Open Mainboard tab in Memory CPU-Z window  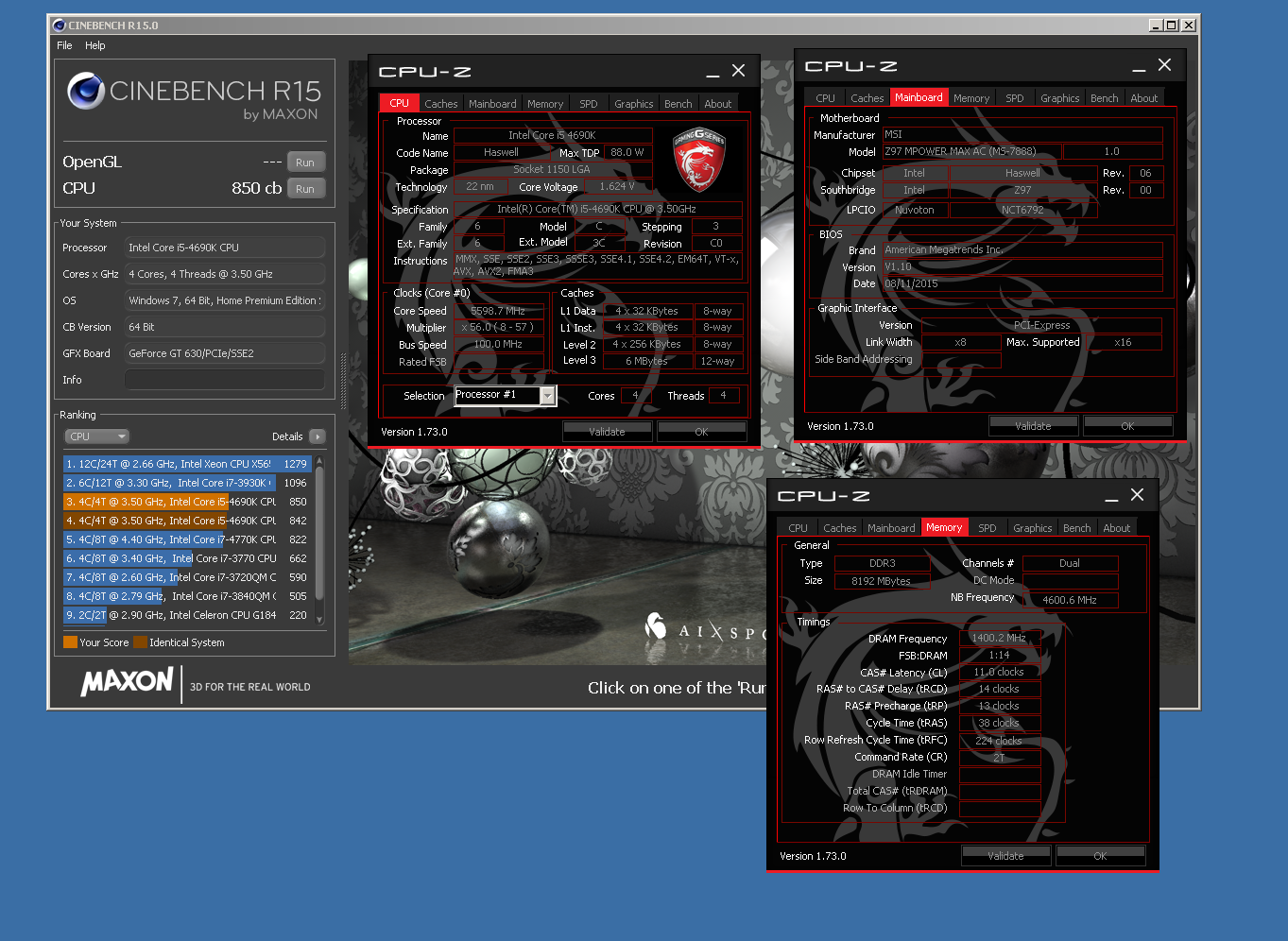(891, 528)
